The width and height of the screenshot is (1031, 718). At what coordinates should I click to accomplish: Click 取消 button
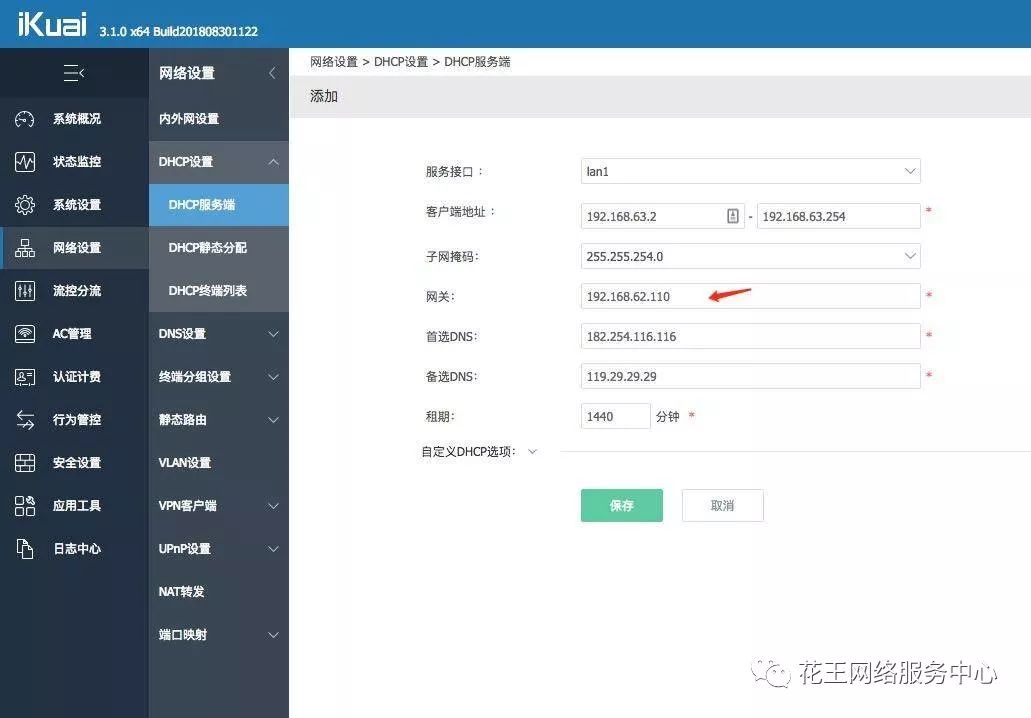[723, 506]
